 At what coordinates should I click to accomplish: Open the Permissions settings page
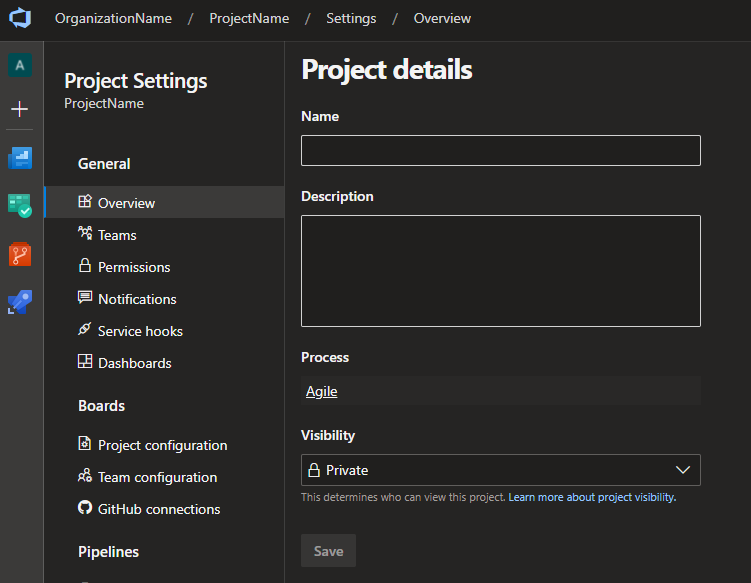(x=134, y=267)
